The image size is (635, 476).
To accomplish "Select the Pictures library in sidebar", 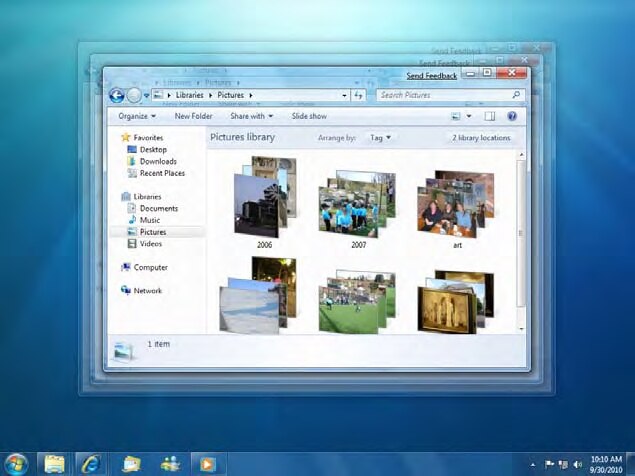I will coord(153,232).
